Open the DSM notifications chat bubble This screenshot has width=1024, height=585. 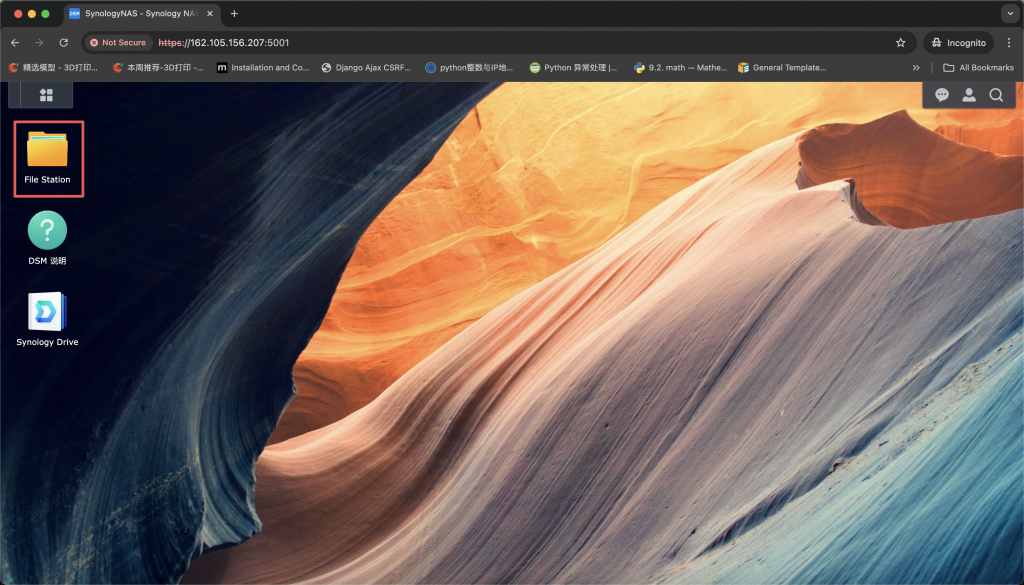[x=941, y=95]
